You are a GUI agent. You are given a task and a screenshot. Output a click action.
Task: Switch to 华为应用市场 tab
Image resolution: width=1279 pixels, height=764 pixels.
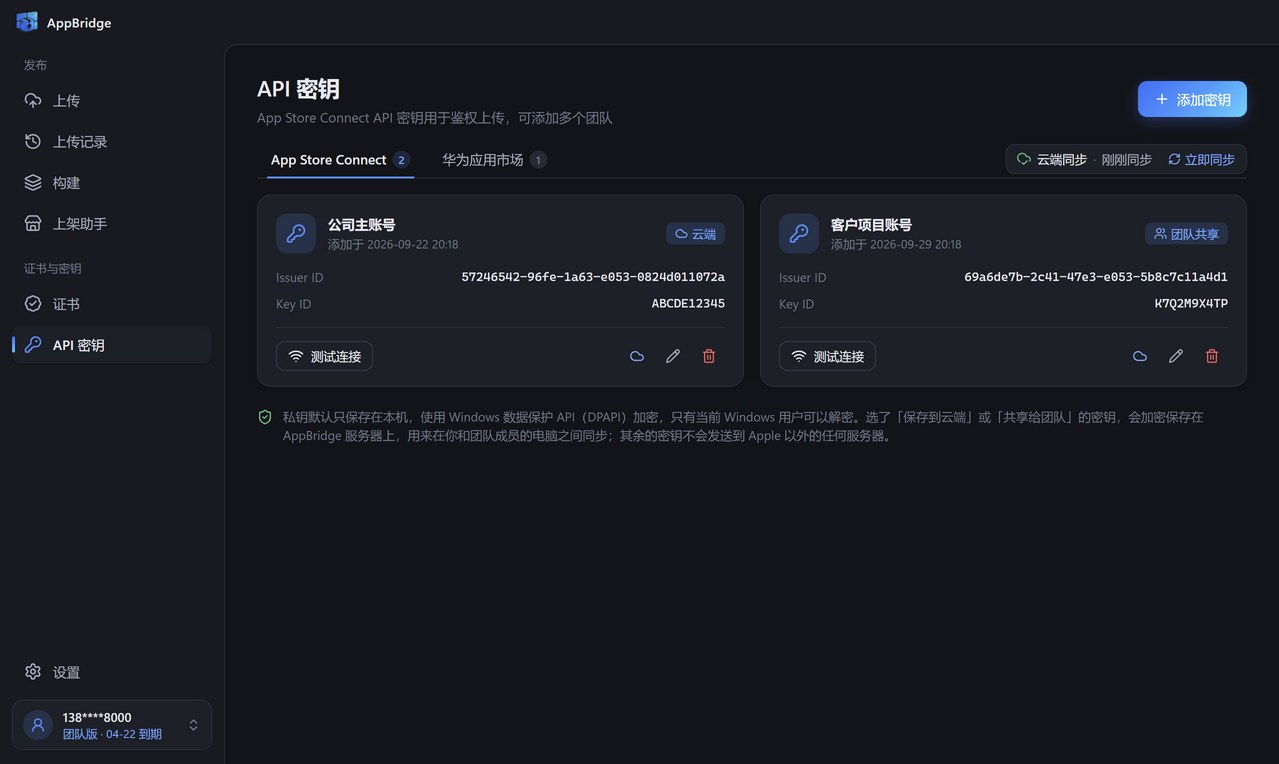pyautogui.click(x=494, y=160)
